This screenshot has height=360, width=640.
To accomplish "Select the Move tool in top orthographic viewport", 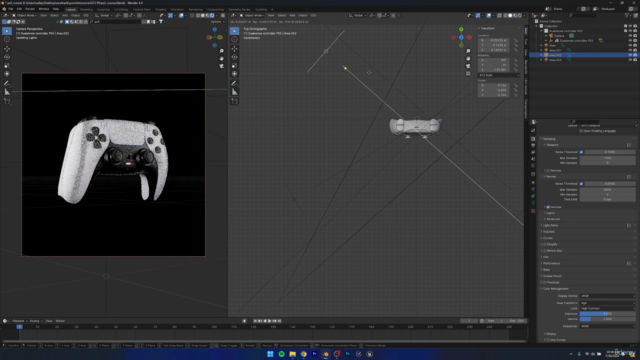I will tap(234, 49).
